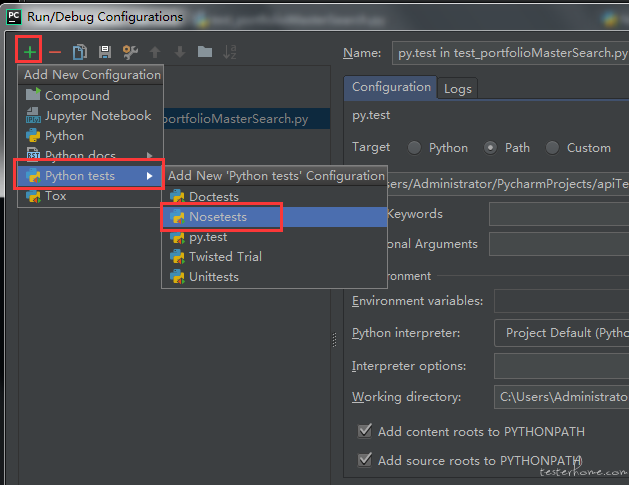The height and width of the screenshot is (485, 629).
Task: Click the Move Down arrow icon
Action: pyautogui.click(x=180, y=52)
